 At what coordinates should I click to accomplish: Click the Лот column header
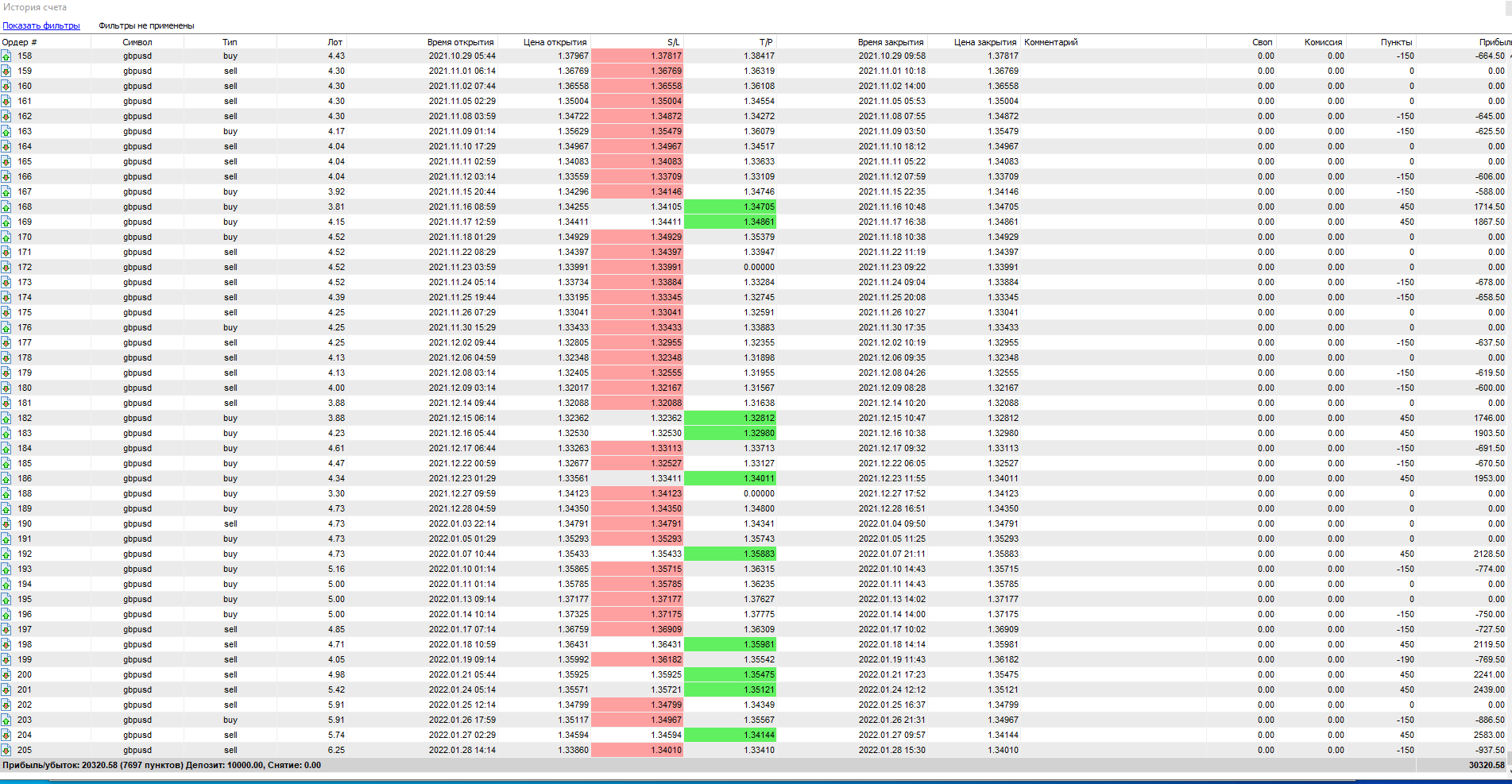click(334, 42)
